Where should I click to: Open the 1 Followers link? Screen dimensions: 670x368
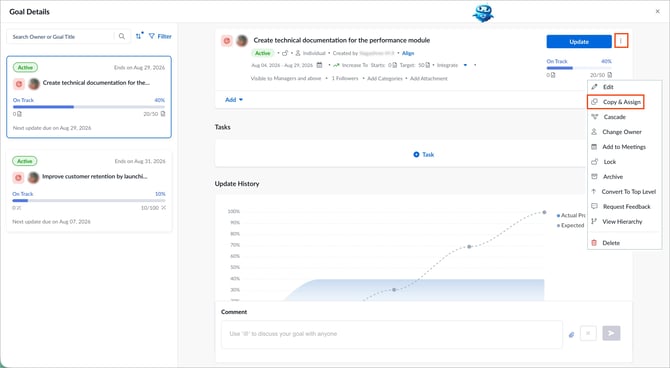point(345,78)
